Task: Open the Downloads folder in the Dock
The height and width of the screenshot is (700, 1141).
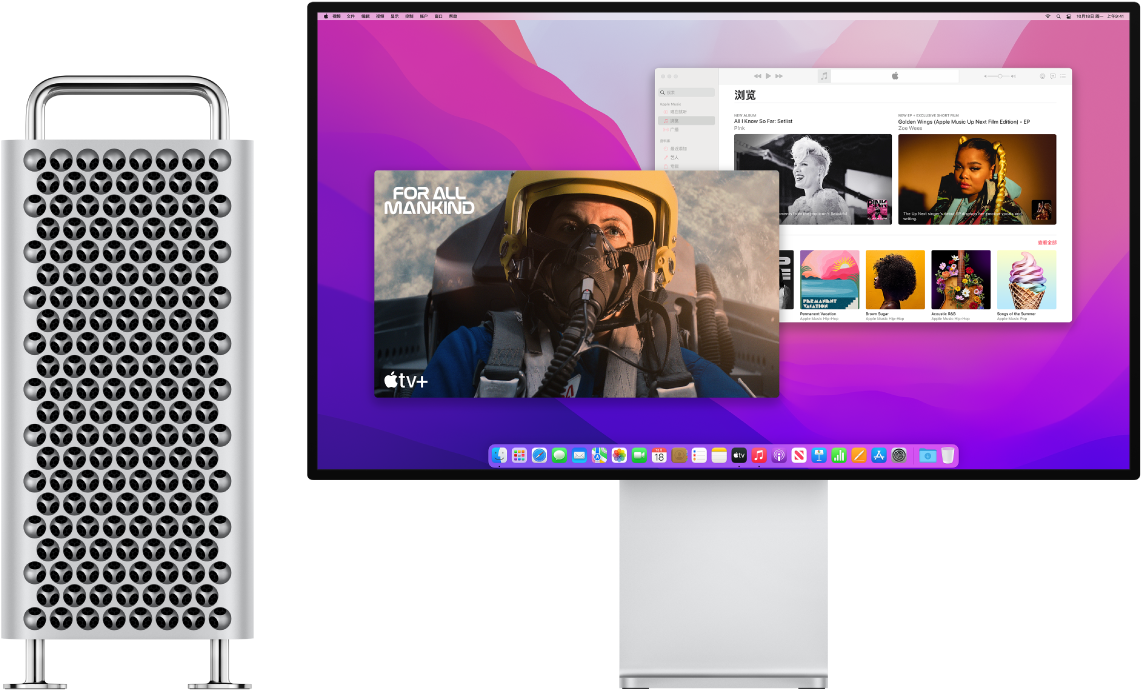Action: point(927,456)
